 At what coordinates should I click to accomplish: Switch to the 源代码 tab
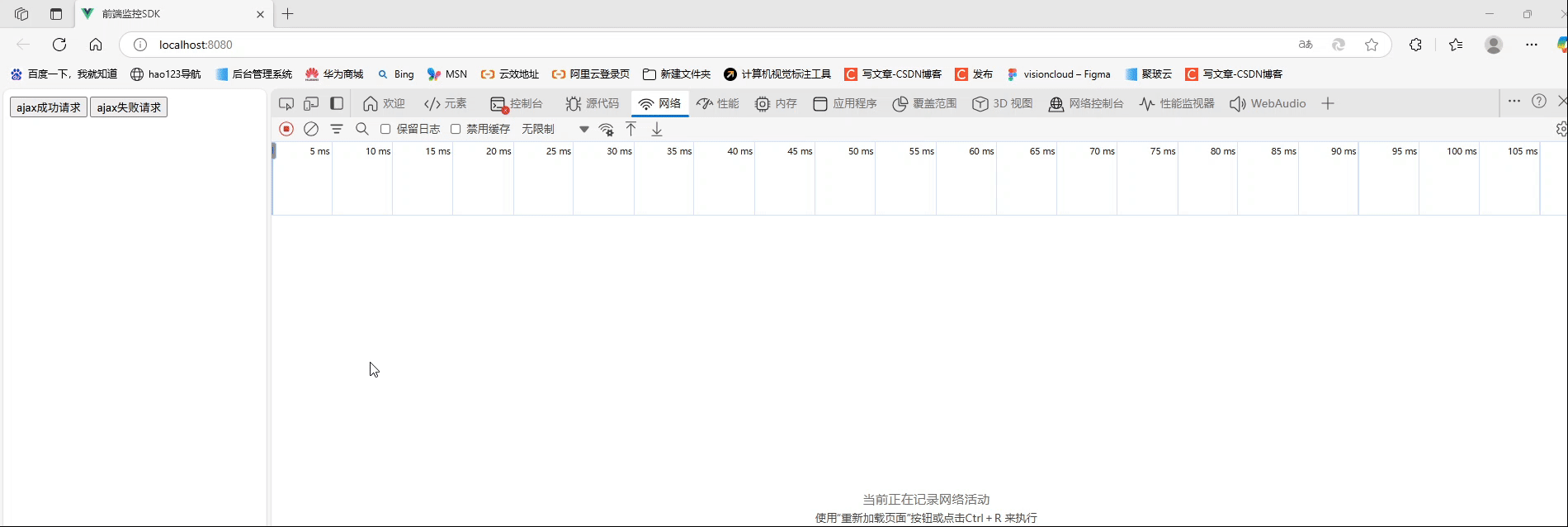[593, 103]
